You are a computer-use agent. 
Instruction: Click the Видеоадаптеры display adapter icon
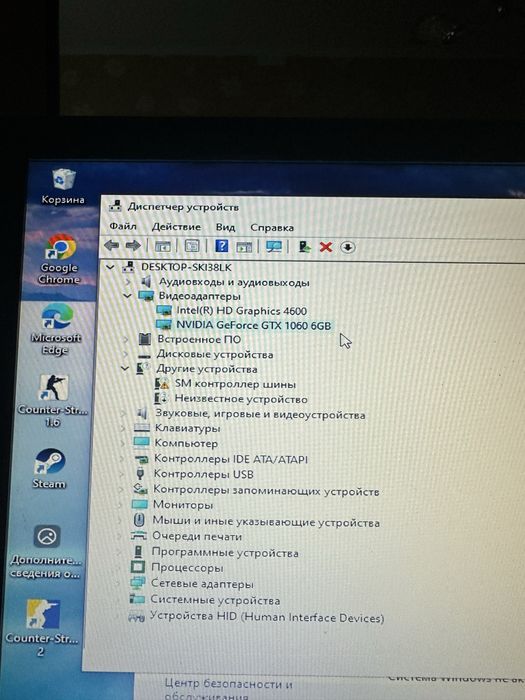click(x=146, y=296)
